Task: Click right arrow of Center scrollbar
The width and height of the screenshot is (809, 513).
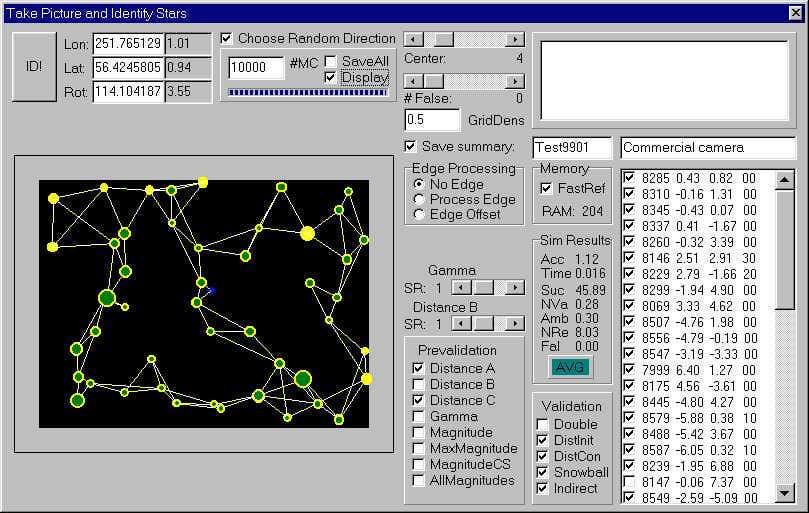Action: click(514, 39)
